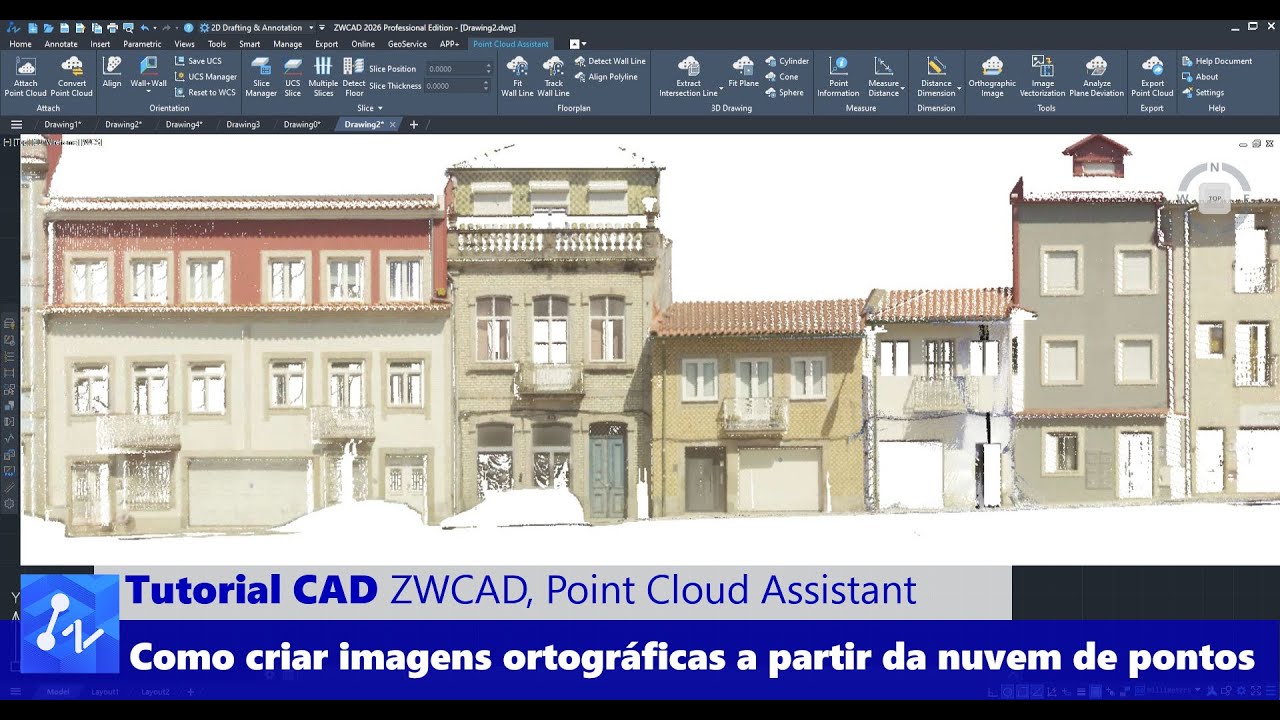
Task: Click Detect Wall Line
Action: coord(610,61)
